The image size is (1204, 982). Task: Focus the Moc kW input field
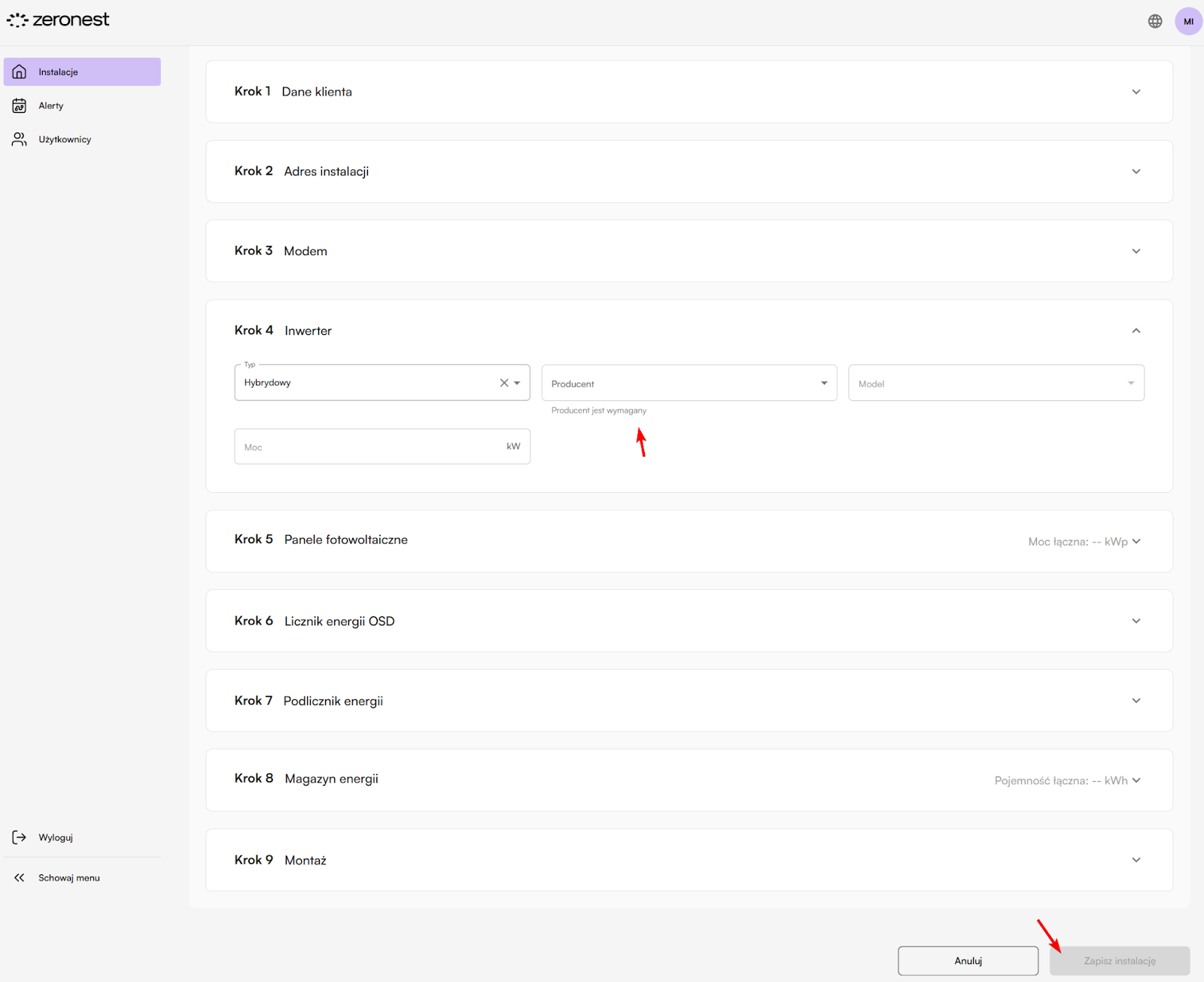click(x=369, y=447)
